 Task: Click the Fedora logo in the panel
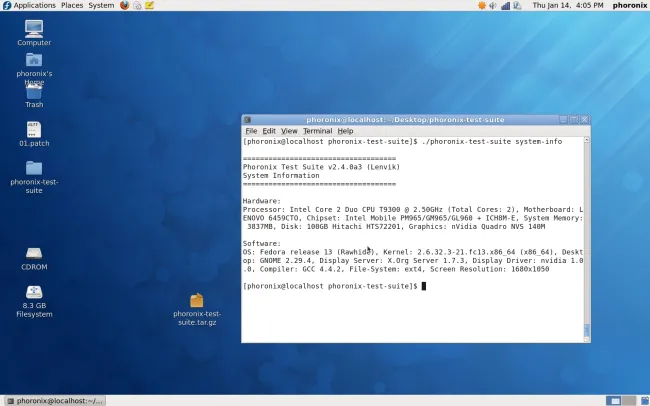[7, 5]
